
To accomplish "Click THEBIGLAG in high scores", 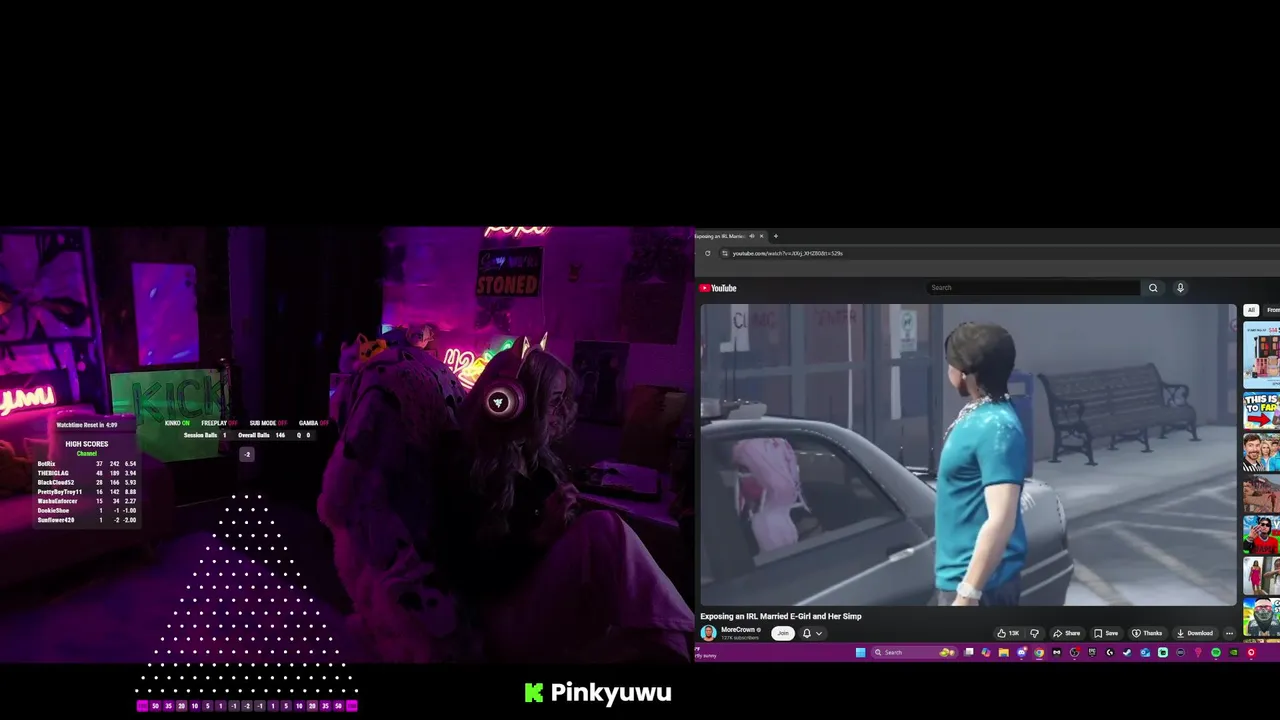I will pyautogui.click(x=53, y=473).
